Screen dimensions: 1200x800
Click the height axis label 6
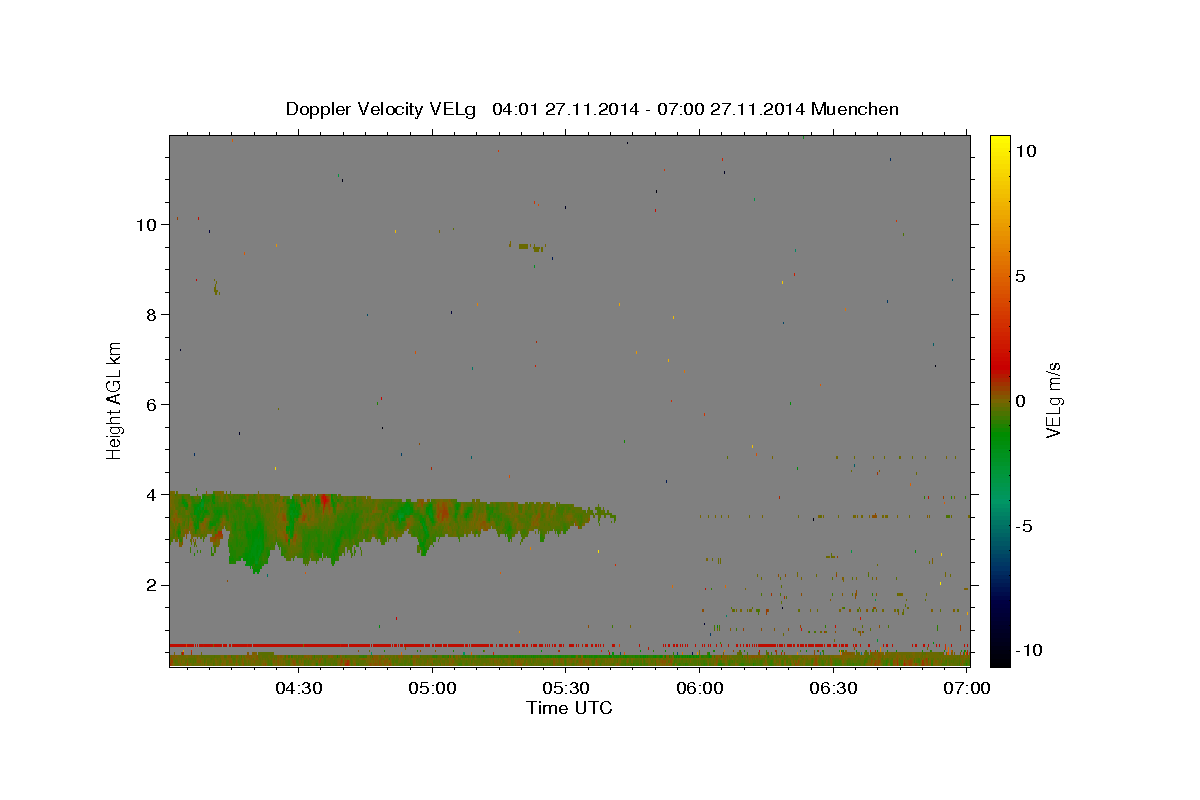tap(151, 405)
